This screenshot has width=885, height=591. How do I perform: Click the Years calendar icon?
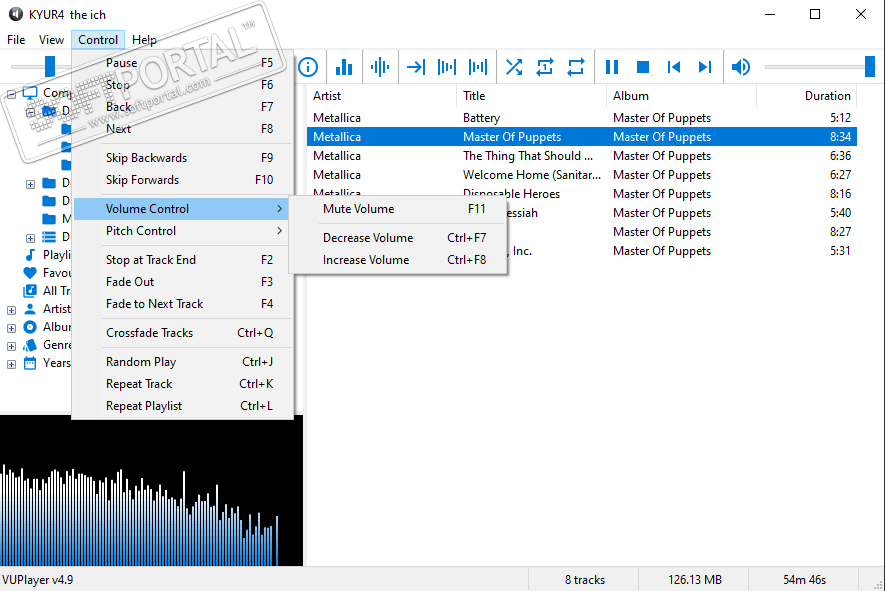[30, 363]
